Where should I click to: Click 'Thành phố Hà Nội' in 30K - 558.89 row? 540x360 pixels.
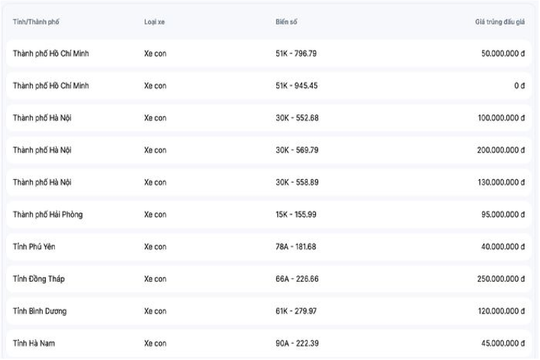coord(42,183)
